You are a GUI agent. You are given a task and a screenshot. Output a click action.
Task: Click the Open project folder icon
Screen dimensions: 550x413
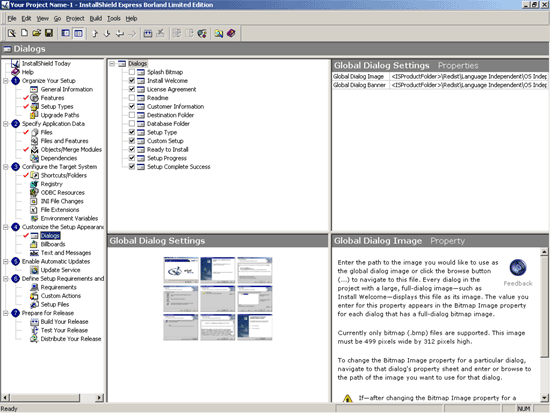click(36, 33)
